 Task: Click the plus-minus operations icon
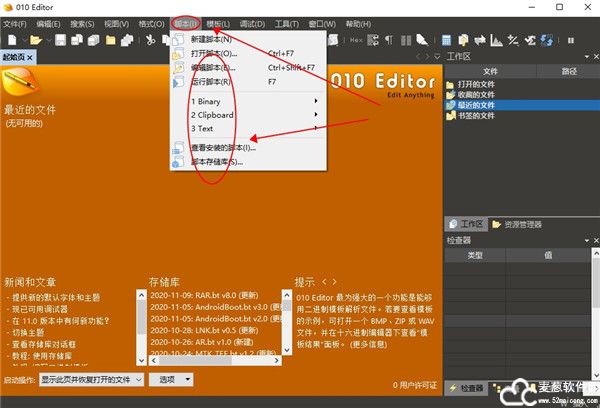pos(513,40)
